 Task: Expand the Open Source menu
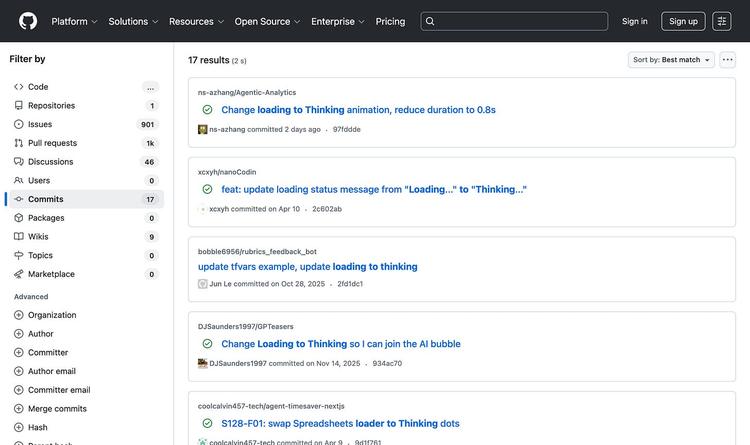[x=267, y=22]
